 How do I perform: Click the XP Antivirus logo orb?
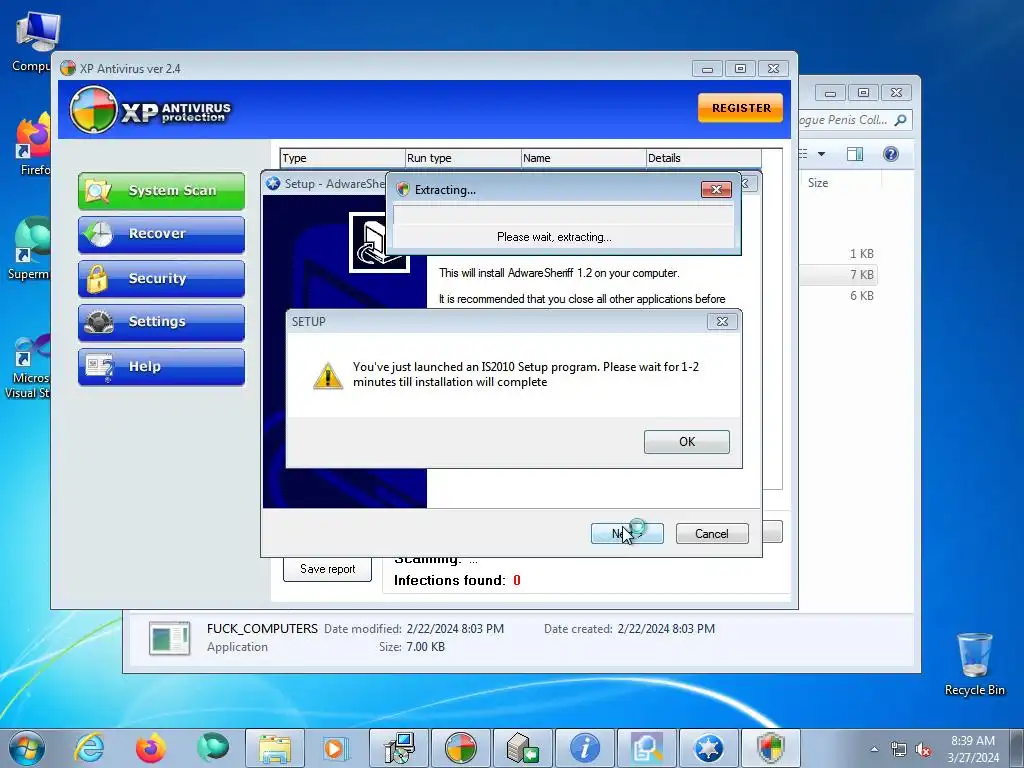click(x=93, y=110)
